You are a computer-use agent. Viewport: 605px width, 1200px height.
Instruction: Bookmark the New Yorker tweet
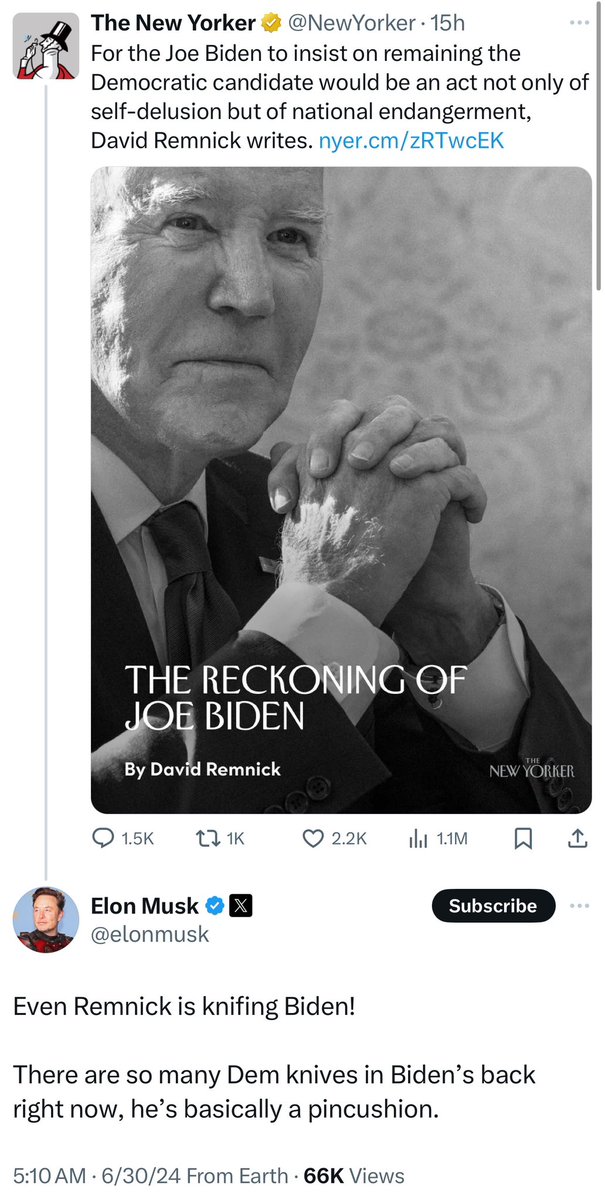click(522, 840)
